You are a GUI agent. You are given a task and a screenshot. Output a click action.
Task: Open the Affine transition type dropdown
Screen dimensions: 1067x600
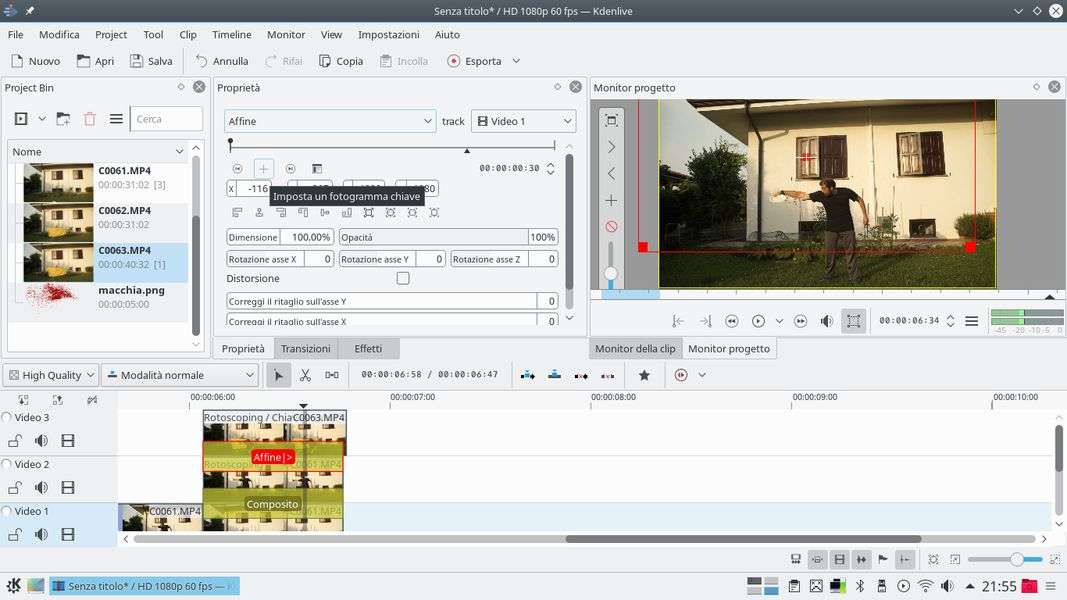pos(329,121)
